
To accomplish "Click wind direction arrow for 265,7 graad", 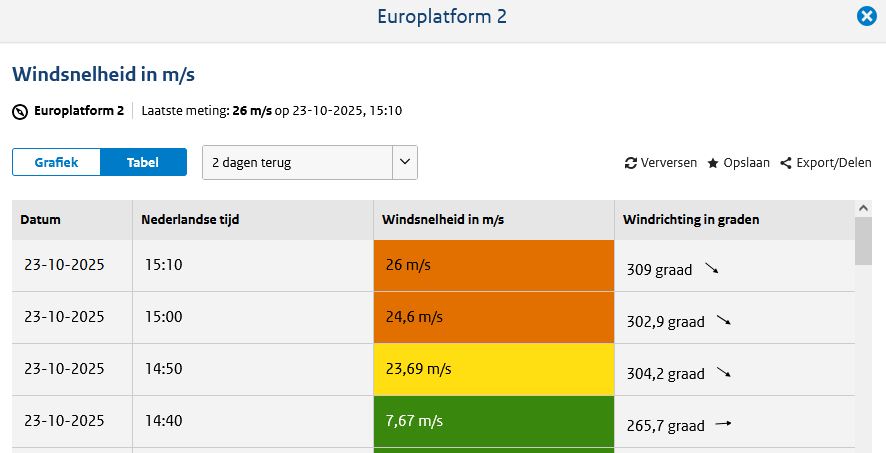I will point(723,424).
